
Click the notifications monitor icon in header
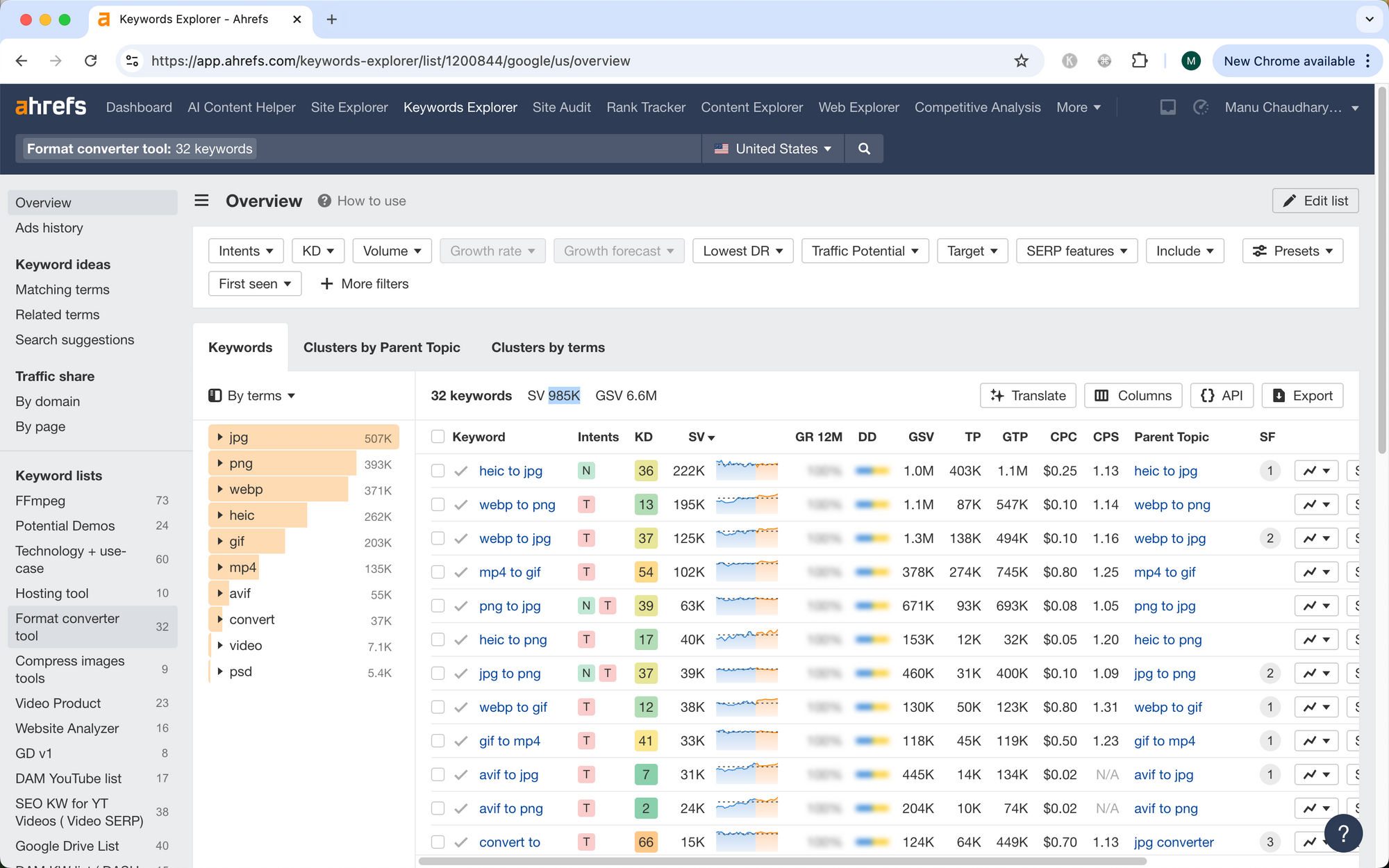click(x=1167, y=107)
